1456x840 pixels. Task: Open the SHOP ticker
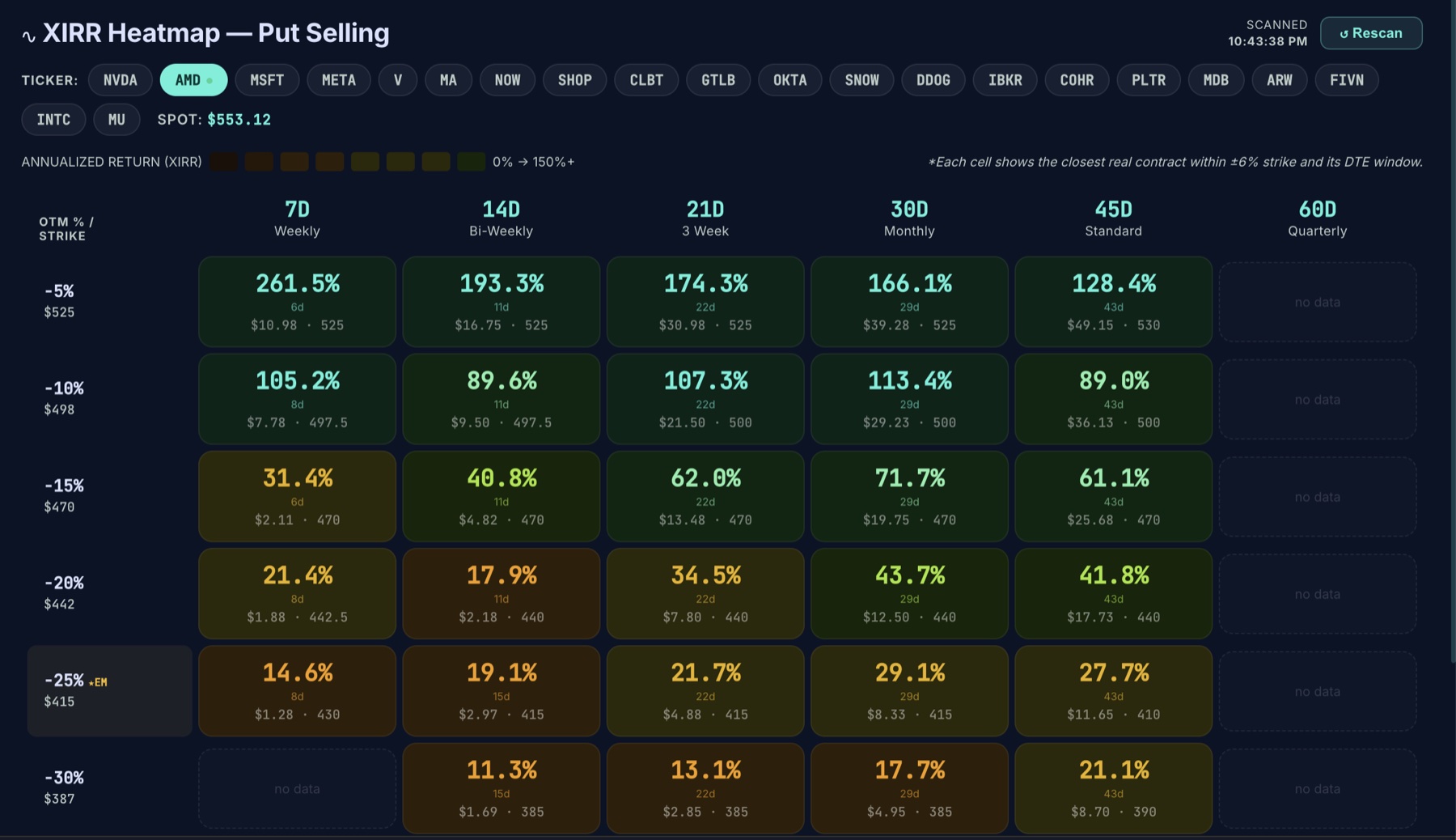click(575, 80)
